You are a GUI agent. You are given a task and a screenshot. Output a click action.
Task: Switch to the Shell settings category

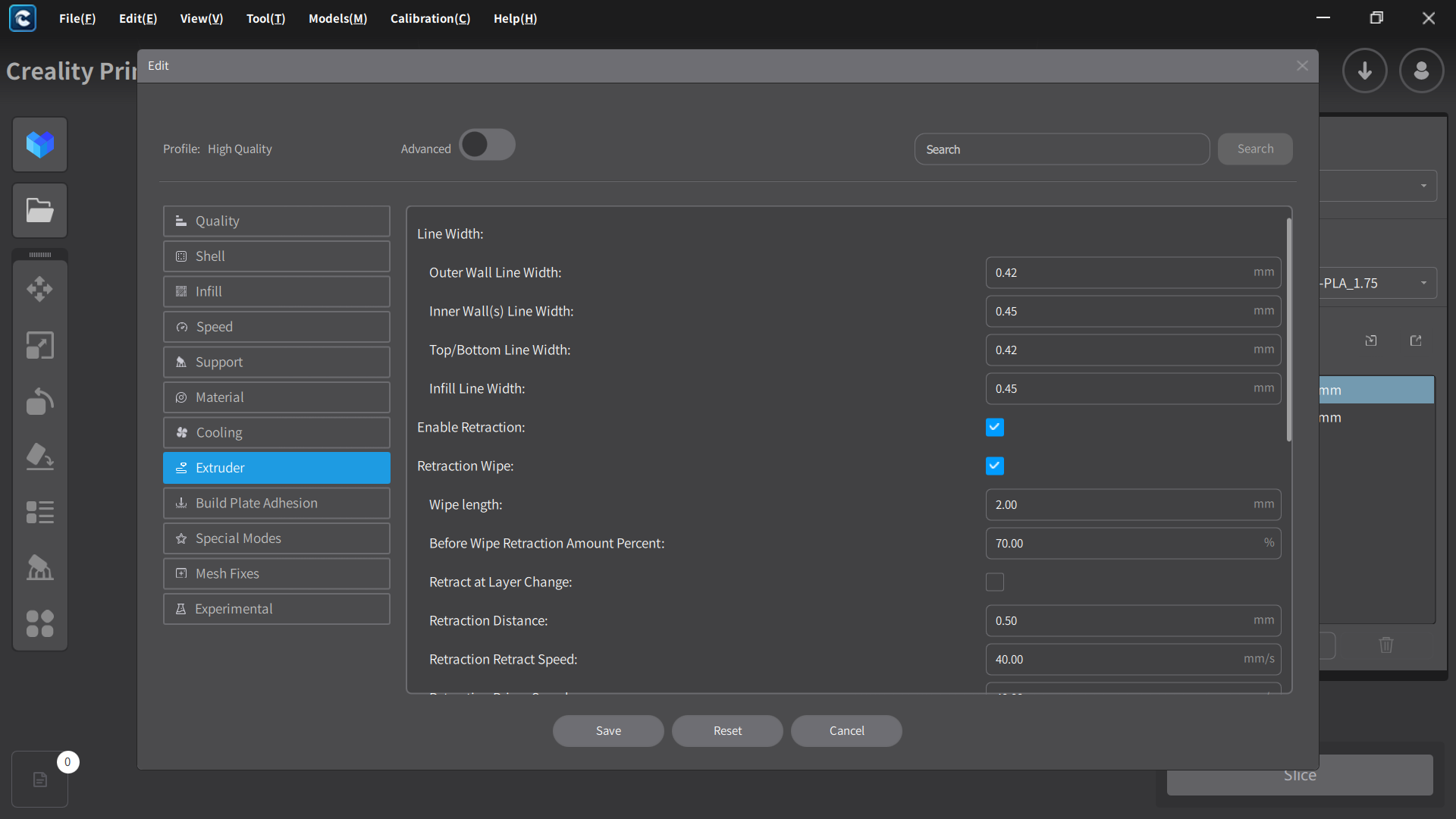(277, 256)
